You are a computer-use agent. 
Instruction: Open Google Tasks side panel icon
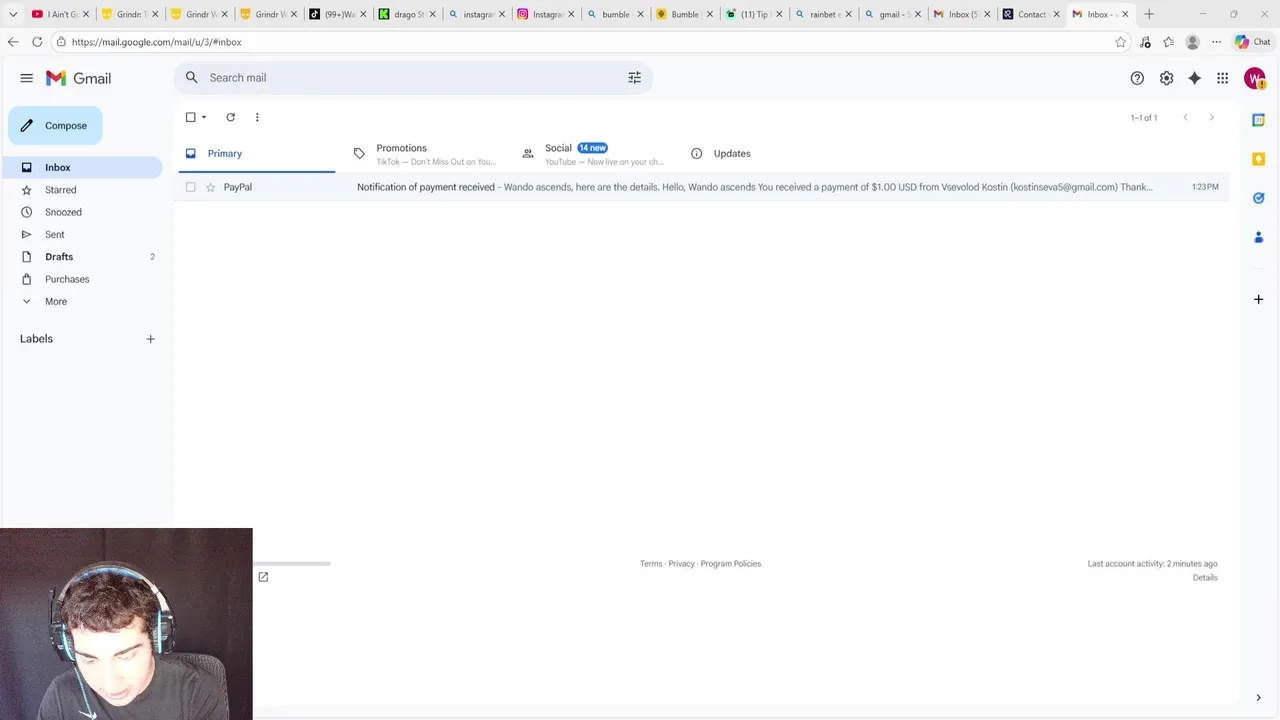click(1259, 198)
